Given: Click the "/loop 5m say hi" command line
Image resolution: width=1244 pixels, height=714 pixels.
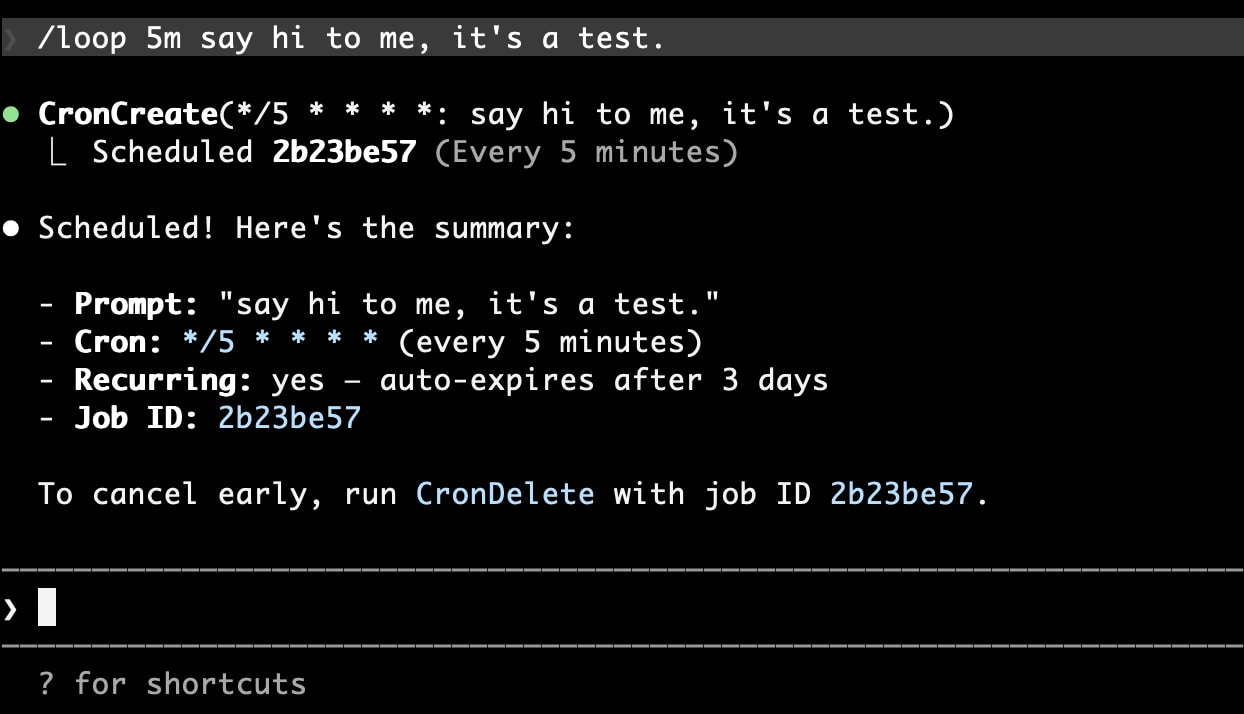Looking at the screenshot, I should pyautogui.click(x=350, y=39).
